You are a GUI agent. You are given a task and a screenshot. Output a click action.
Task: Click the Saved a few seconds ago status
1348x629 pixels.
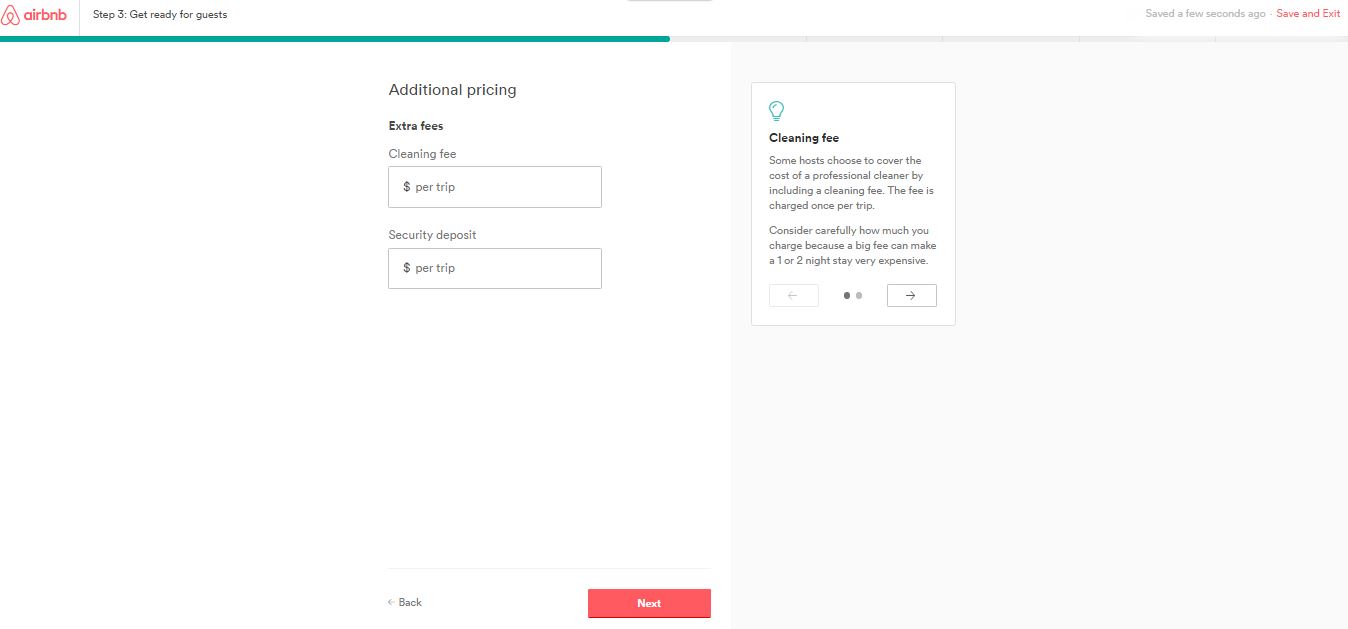point(1205,14)
